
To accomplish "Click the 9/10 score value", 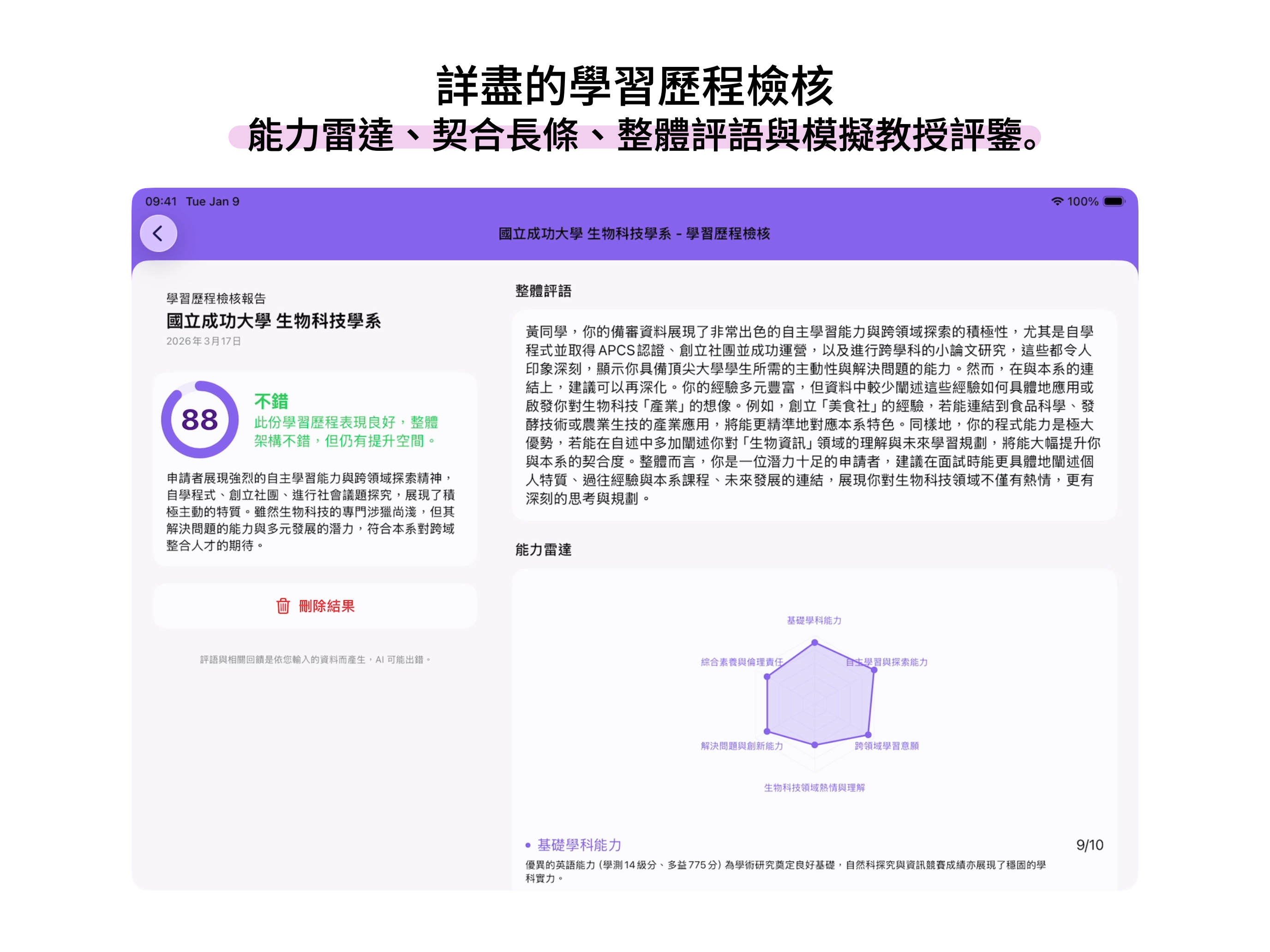I will 1089,845.
